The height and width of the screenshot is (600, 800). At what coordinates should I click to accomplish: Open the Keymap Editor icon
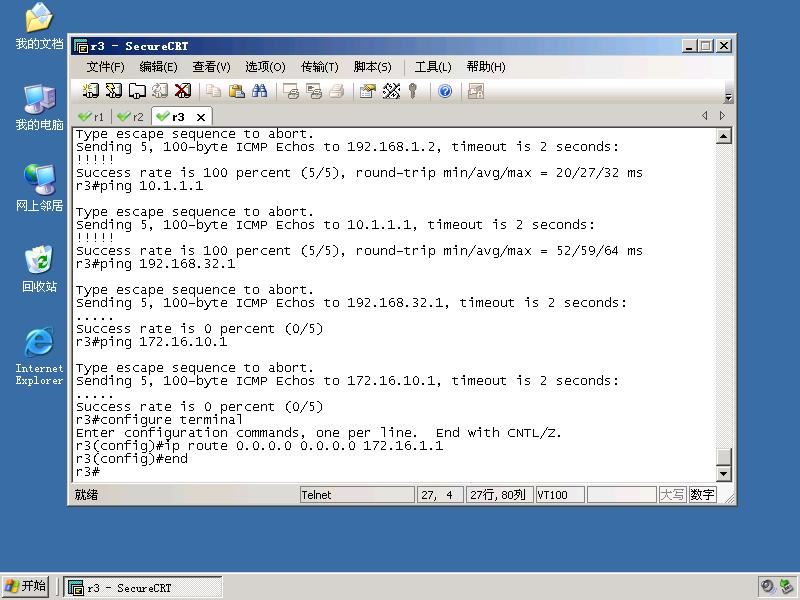[x=391, y=91]
